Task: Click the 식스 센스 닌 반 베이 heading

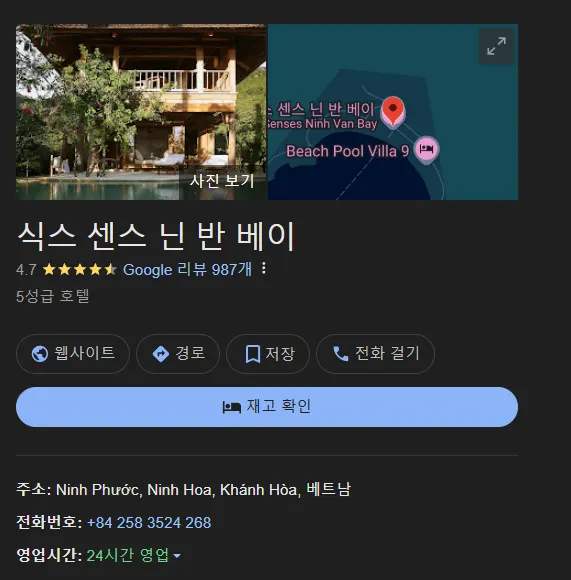Action: 156,236
